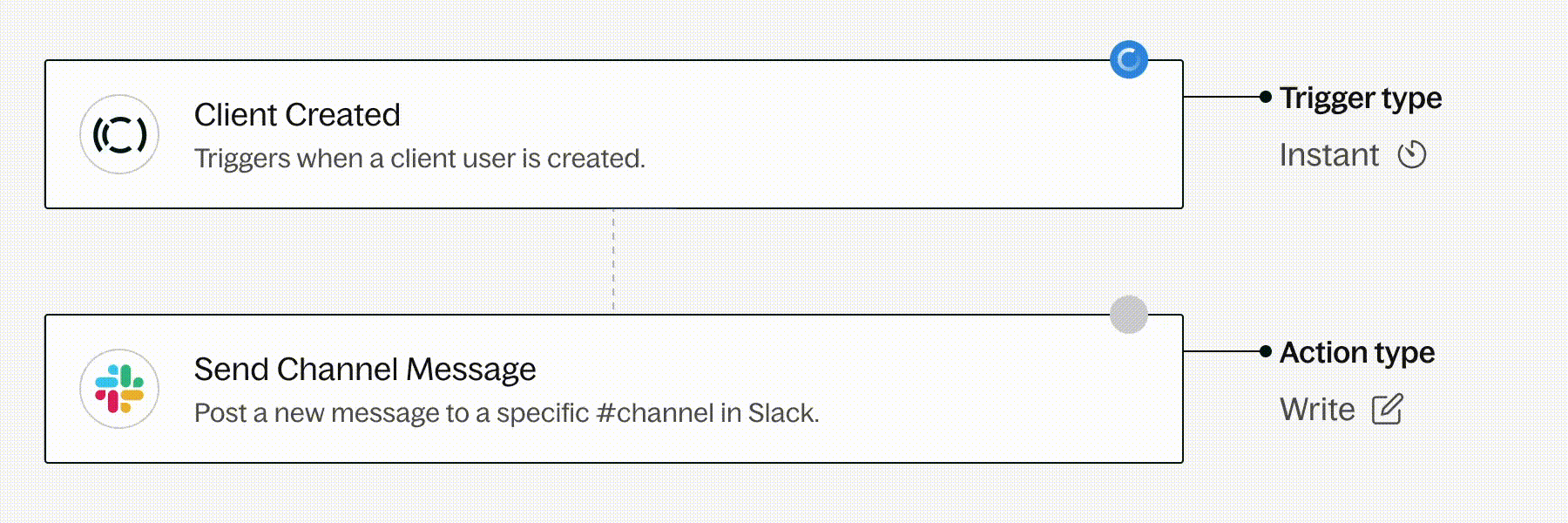The height and width of the screenshot is (523, 1568).
Task: Select the Send Channel Message title
Action: [x=365, y=370]
